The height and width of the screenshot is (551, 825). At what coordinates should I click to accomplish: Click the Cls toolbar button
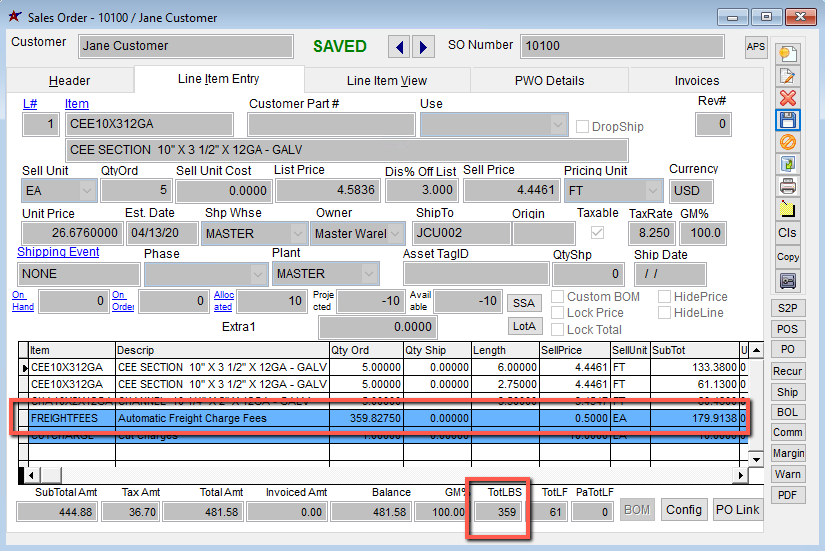[788, 233]
